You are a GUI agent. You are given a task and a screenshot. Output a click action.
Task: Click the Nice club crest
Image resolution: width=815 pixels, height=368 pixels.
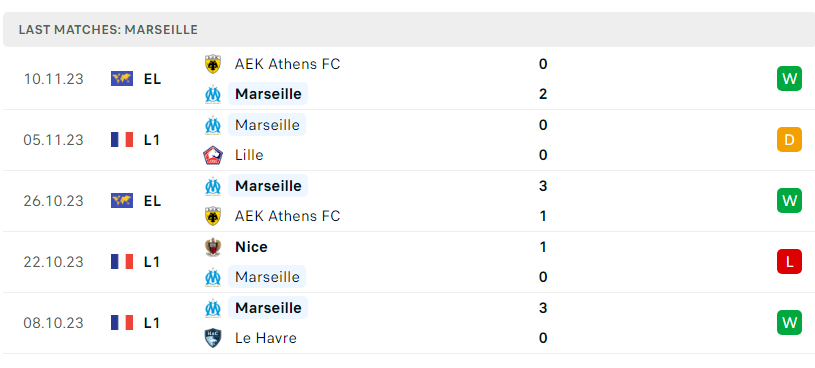213,247
